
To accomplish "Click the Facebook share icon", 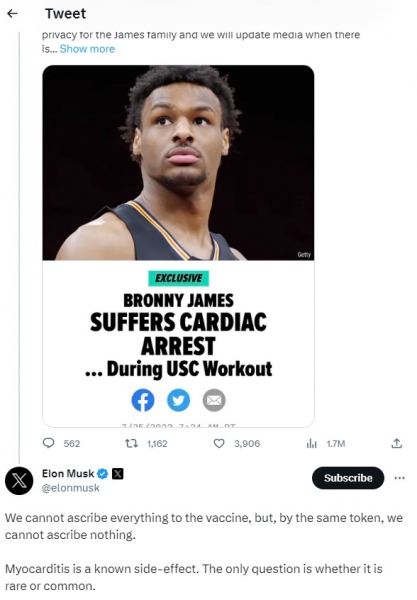I will [143, 400].
